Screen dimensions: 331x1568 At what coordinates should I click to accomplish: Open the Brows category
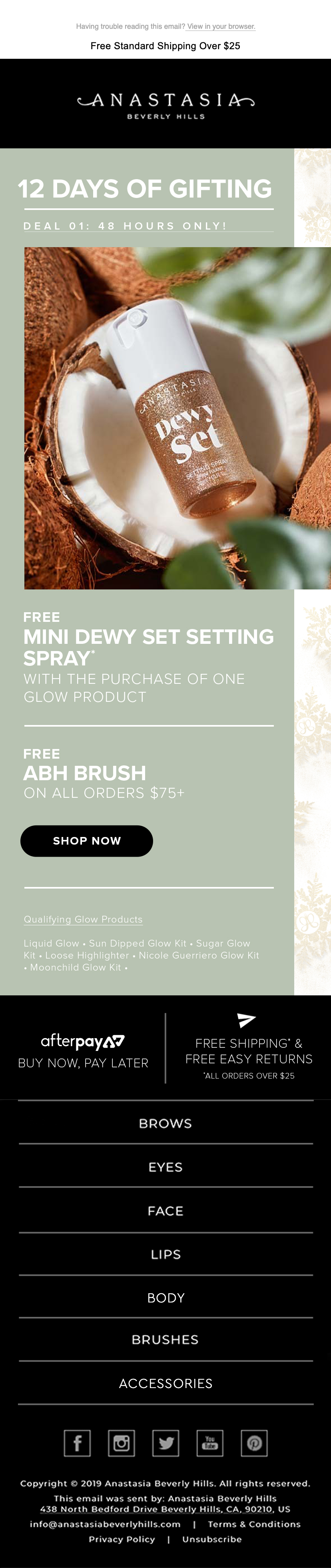[x=165, y=1124]
